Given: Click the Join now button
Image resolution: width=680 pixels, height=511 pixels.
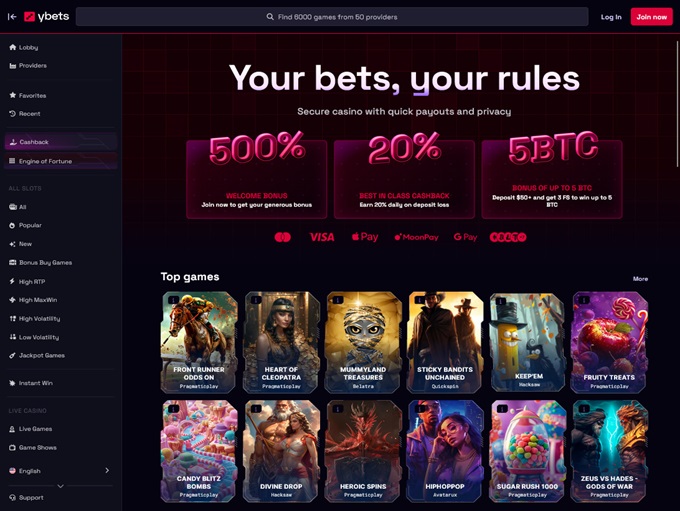Looking at the screenshot, I should [651, 17].
